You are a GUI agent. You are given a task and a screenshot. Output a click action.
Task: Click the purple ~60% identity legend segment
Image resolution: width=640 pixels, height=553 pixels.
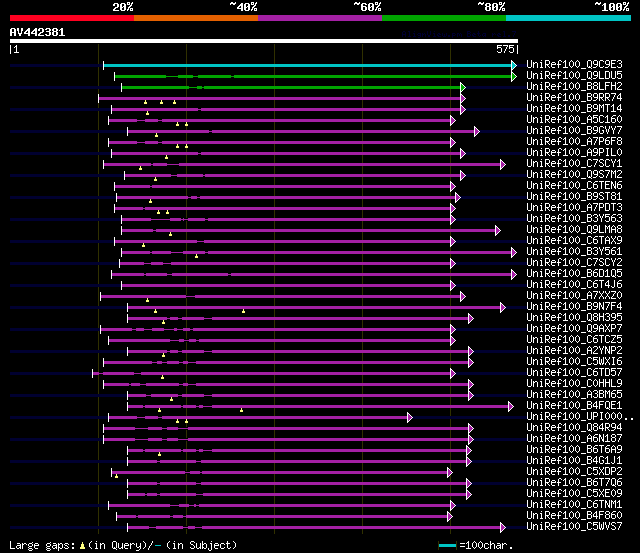[x=320, y=18]
